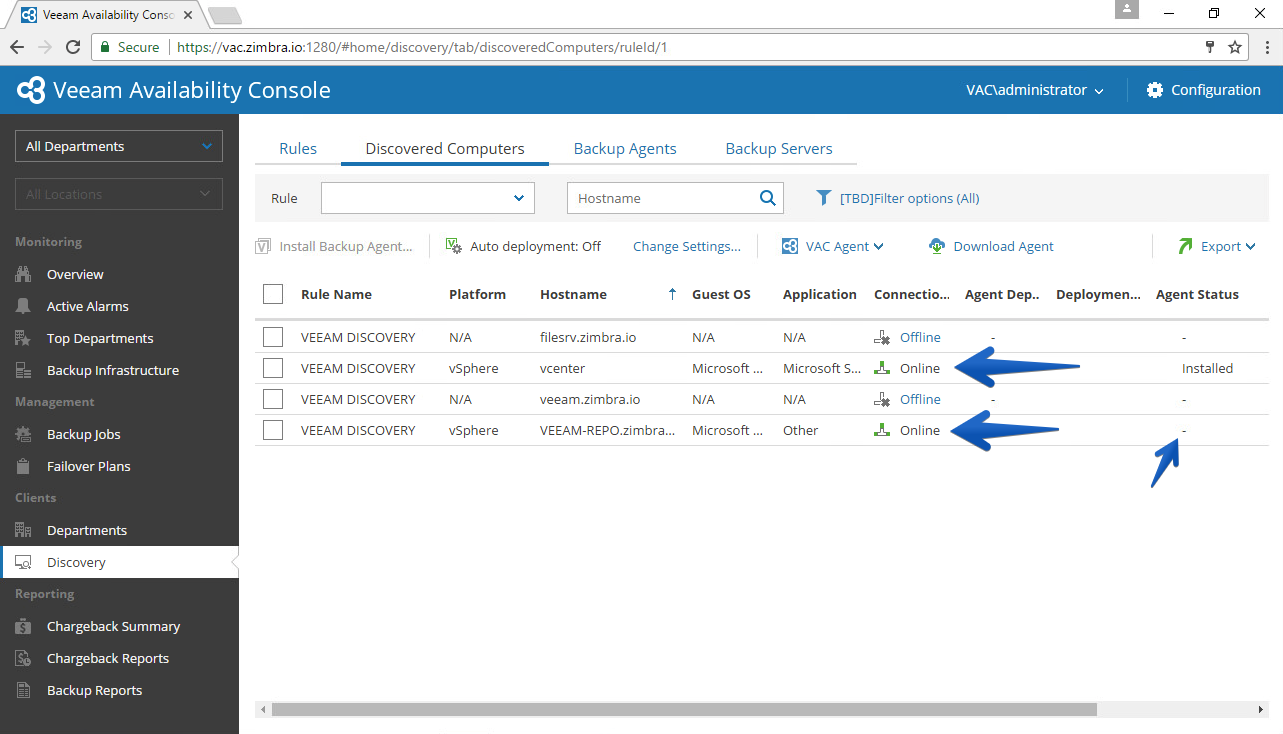Click the Auto deployment gear icon

point(453,246)
